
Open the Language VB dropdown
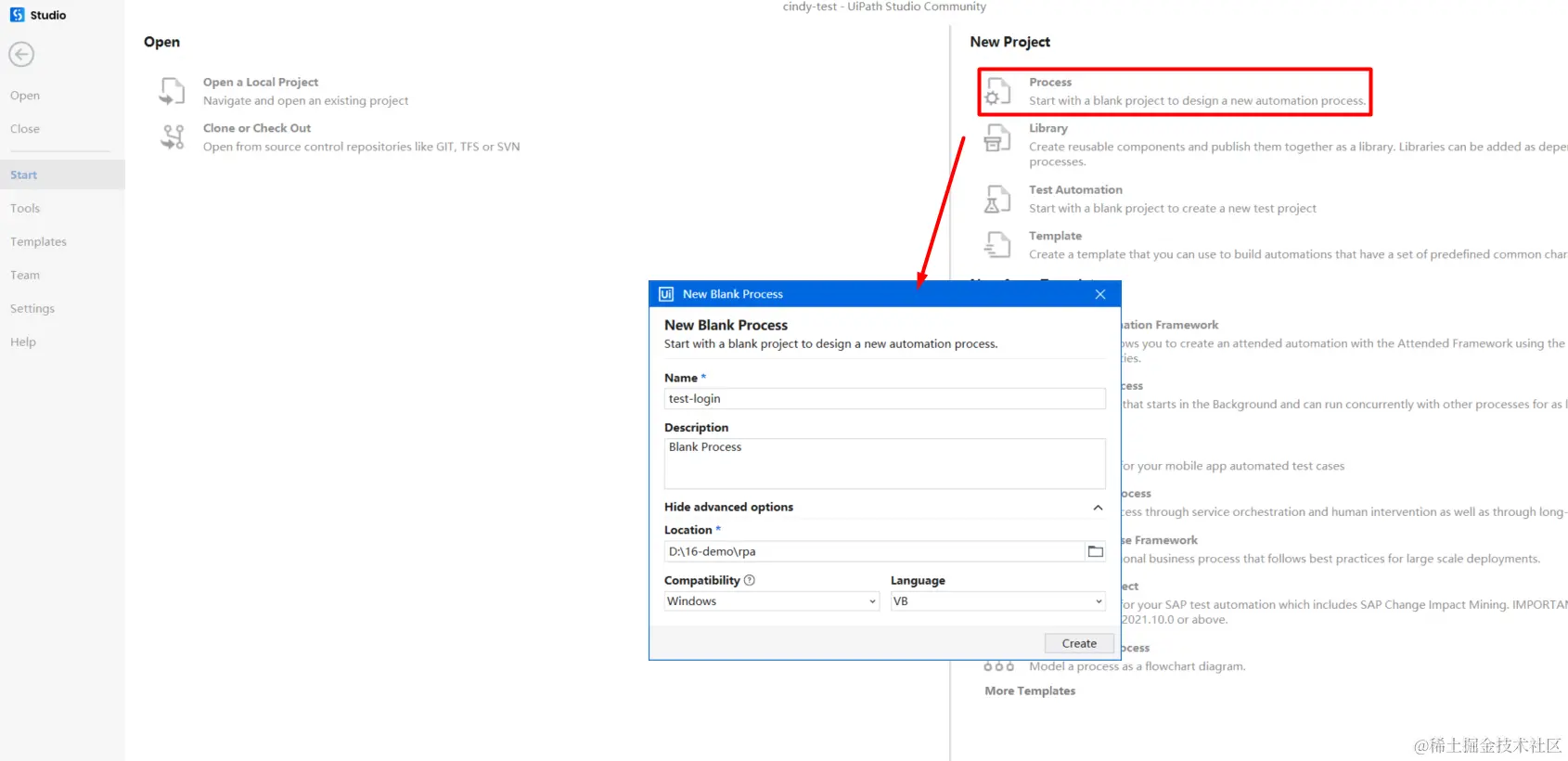tap(998, 601)
